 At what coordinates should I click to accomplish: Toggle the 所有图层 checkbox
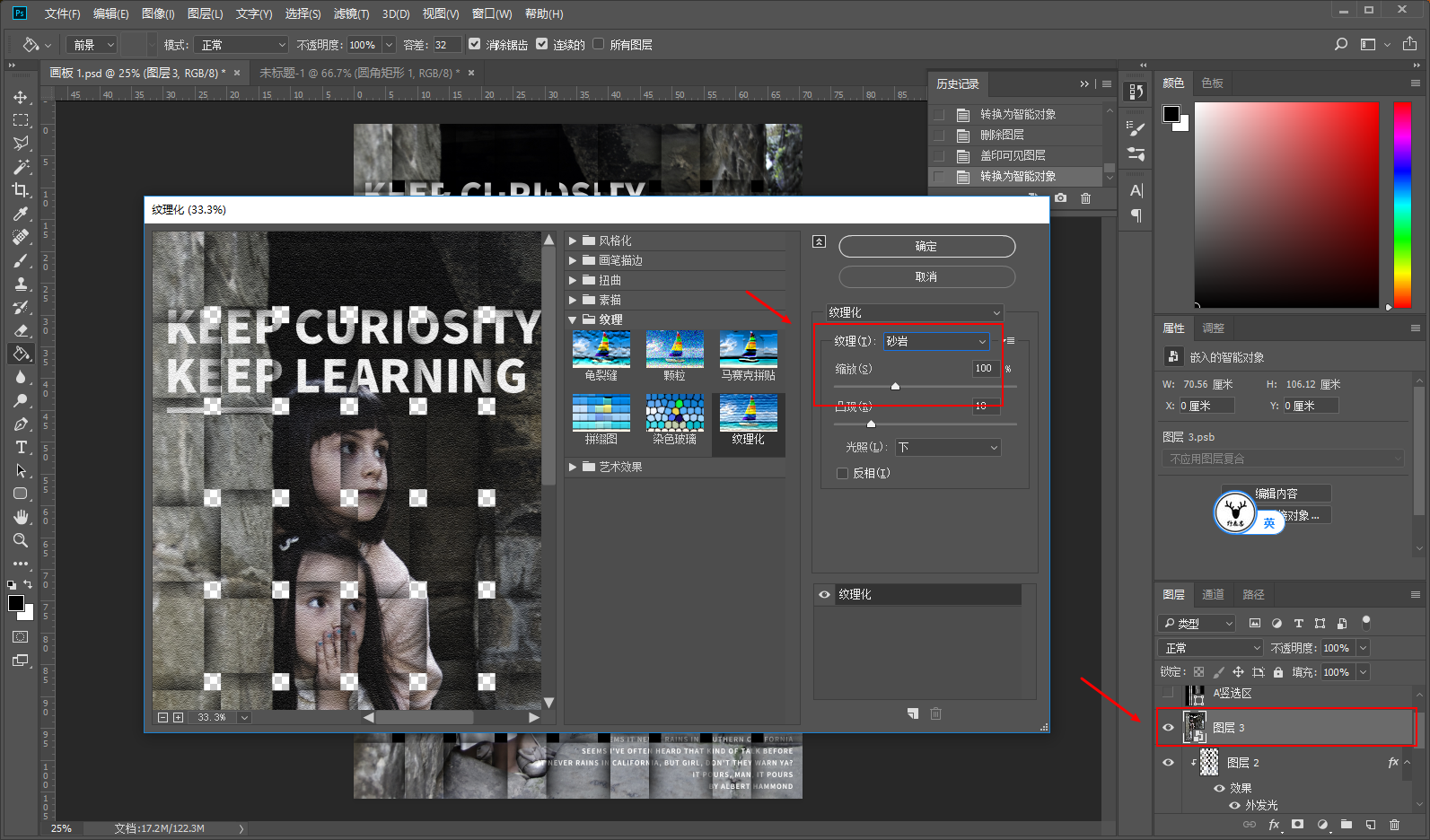[599, 44]
